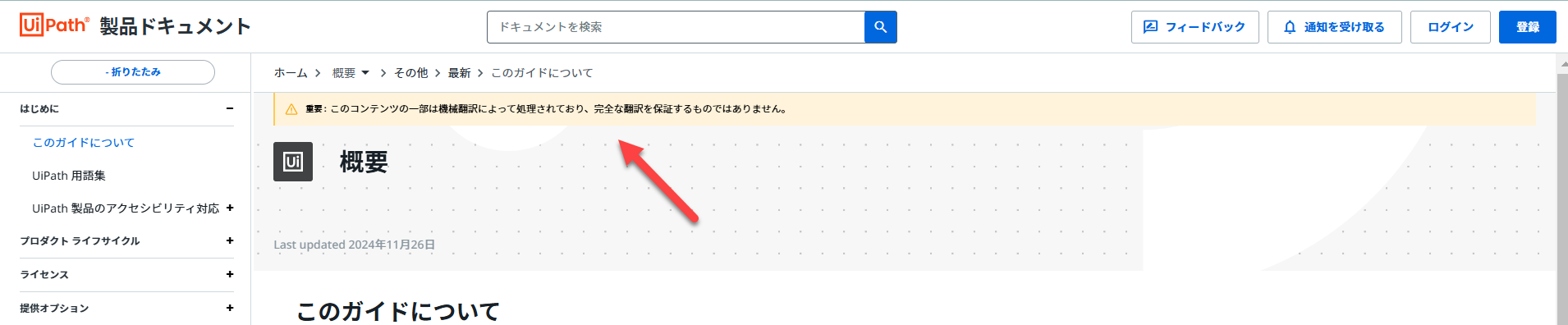Click このガイドについて in the breadcrumb

(542, 73)
